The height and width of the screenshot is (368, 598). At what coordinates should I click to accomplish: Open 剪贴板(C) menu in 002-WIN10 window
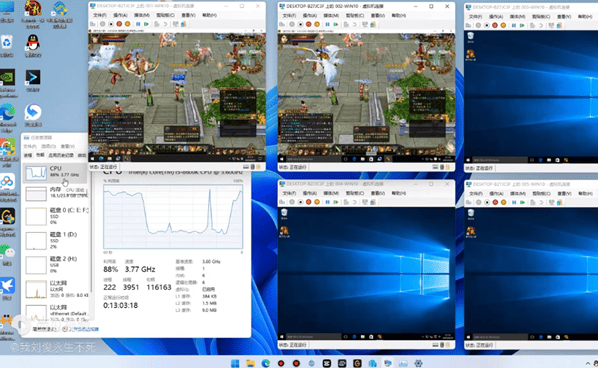(x=355, y=16)
